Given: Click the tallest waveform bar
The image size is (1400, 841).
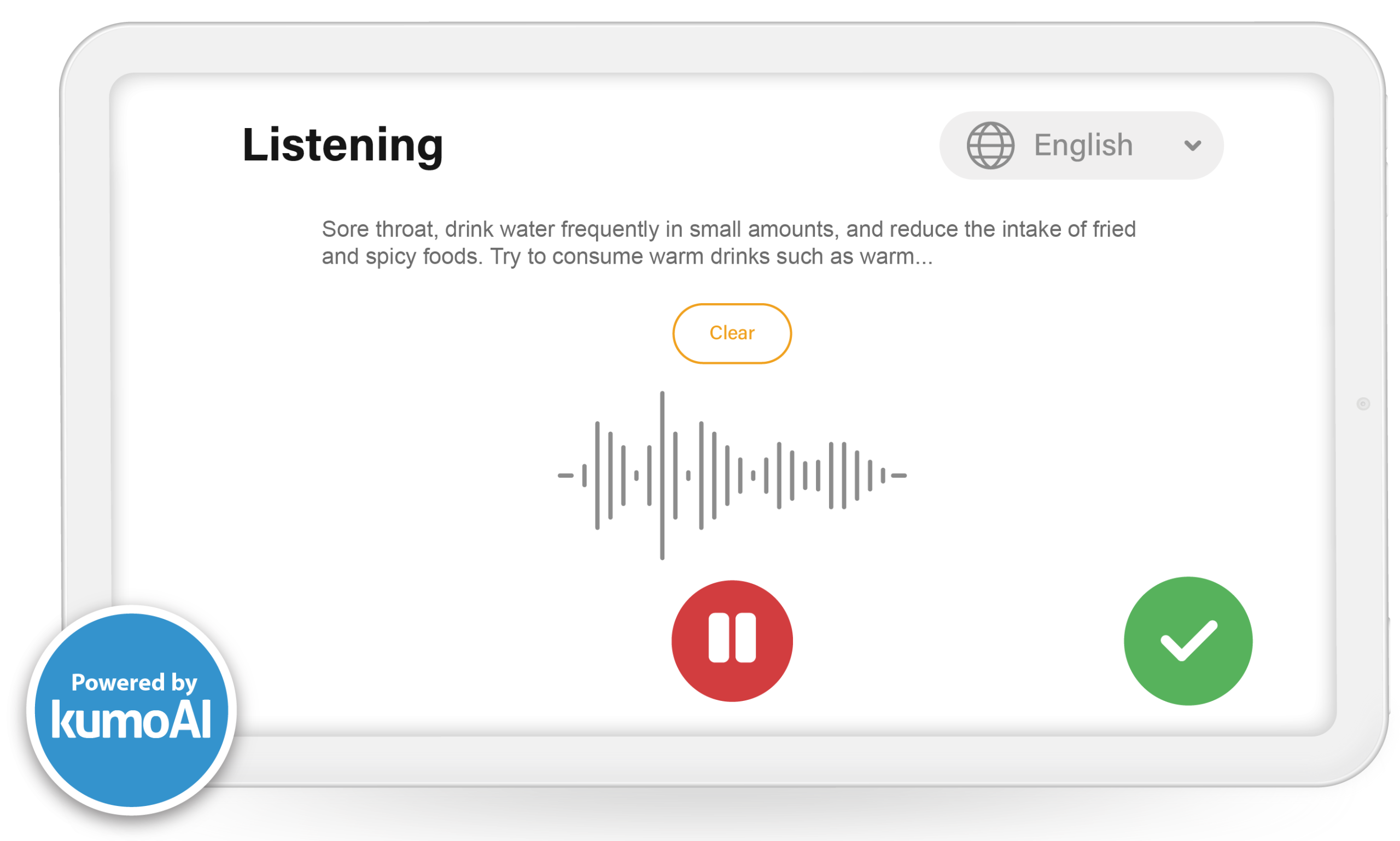Looking at the screenshot, I should point(662,475).
